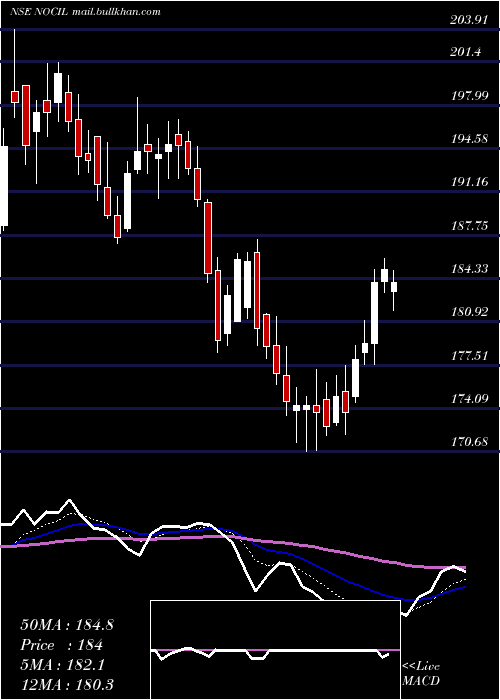The image size is (500, 700).
Task: Click the 191.16 price level label
Action: tap(469, 182)
